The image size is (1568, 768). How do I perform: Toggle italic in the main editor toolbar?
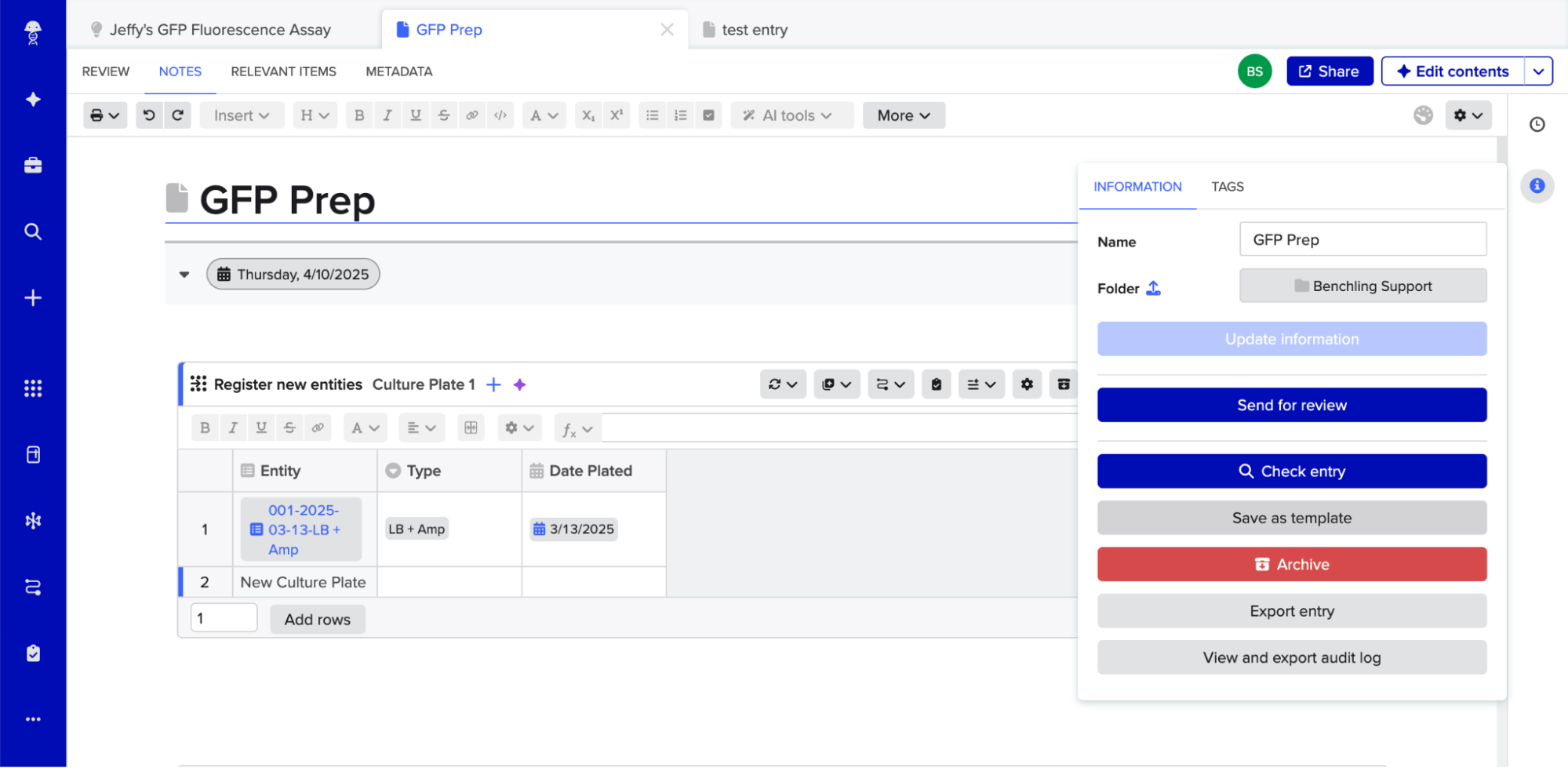[387, 115]
